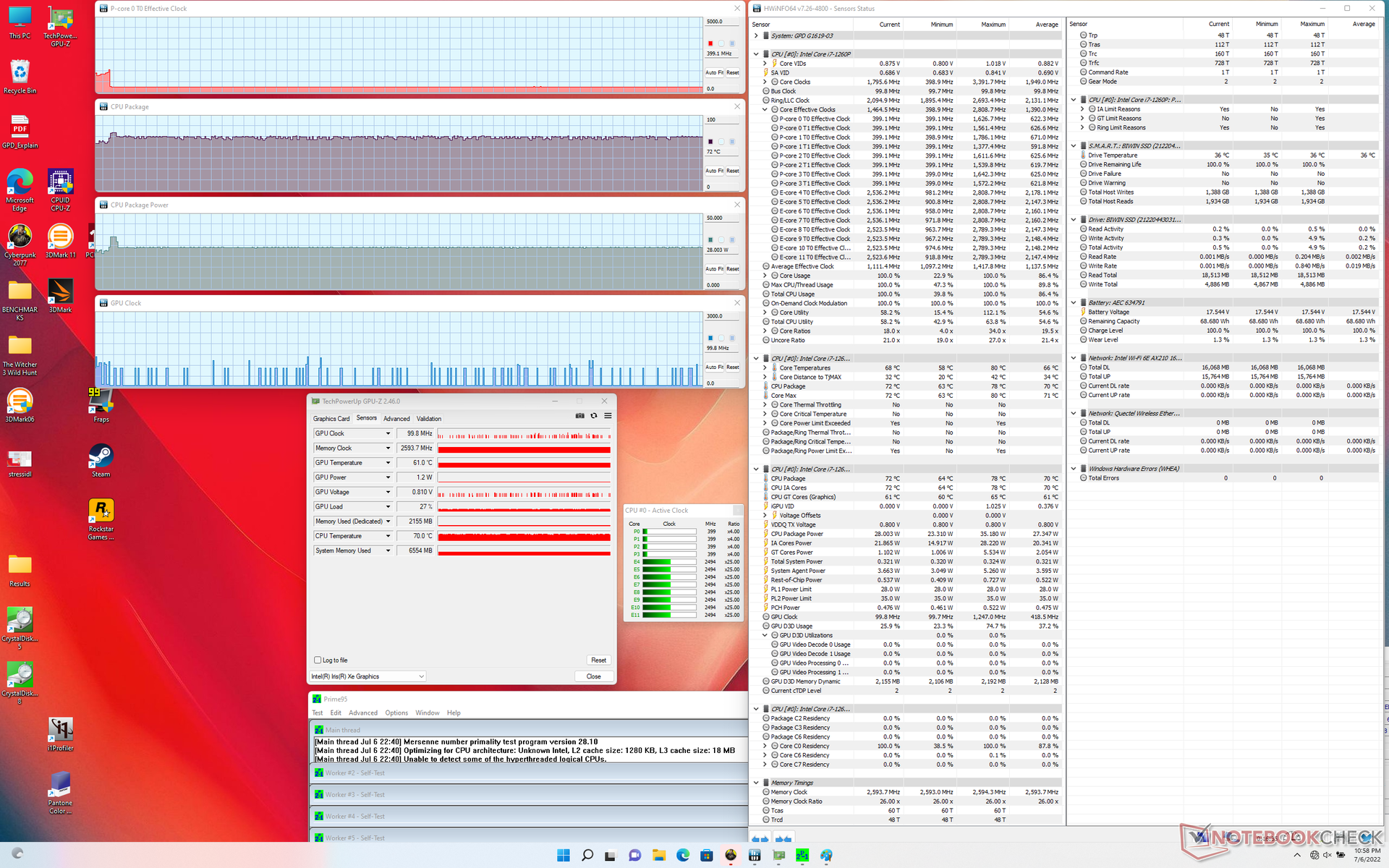
Task: Click the Windows Start button on the taskbar
Action: pos(564,855)
